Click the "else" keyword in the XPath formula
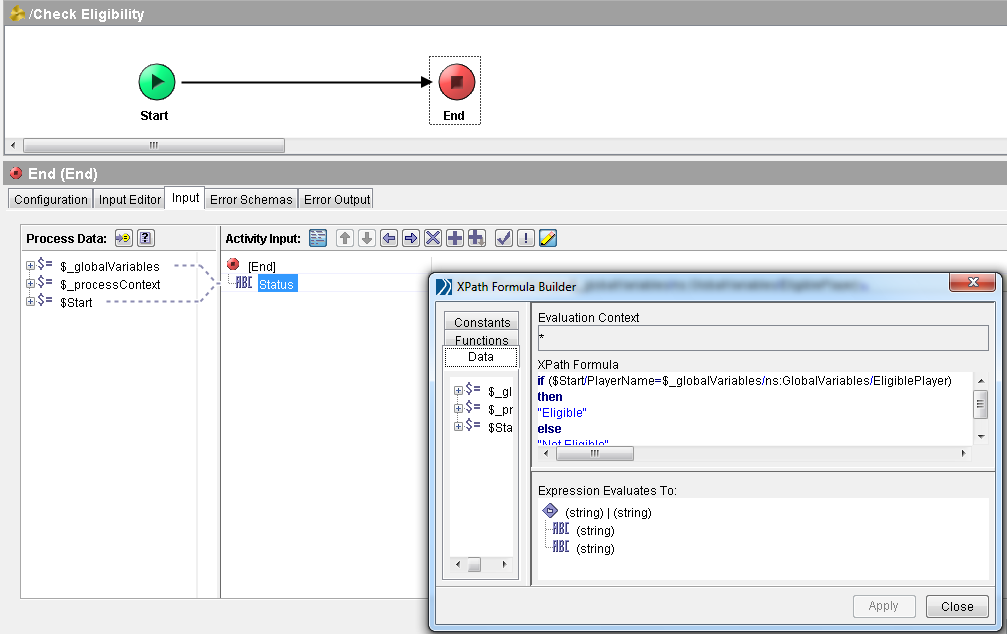The width and height of the screenshot is (1007, 634). point(549,428)
